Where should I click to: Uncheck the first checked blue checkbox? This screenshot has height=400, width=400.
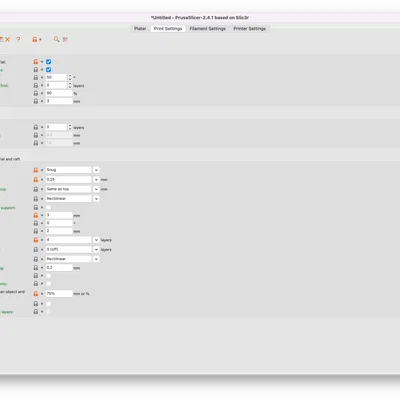[x=49, y=62]
